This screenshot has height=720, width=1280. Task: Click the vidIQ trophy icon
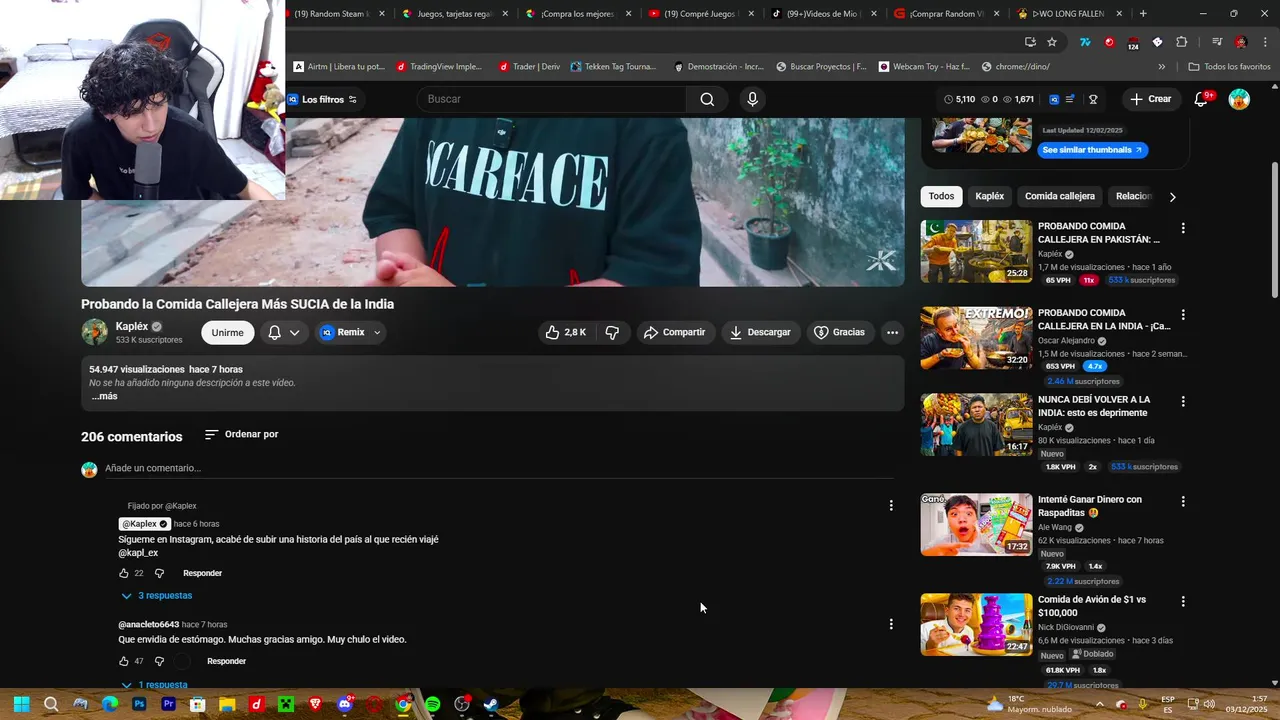(1093, 99)
